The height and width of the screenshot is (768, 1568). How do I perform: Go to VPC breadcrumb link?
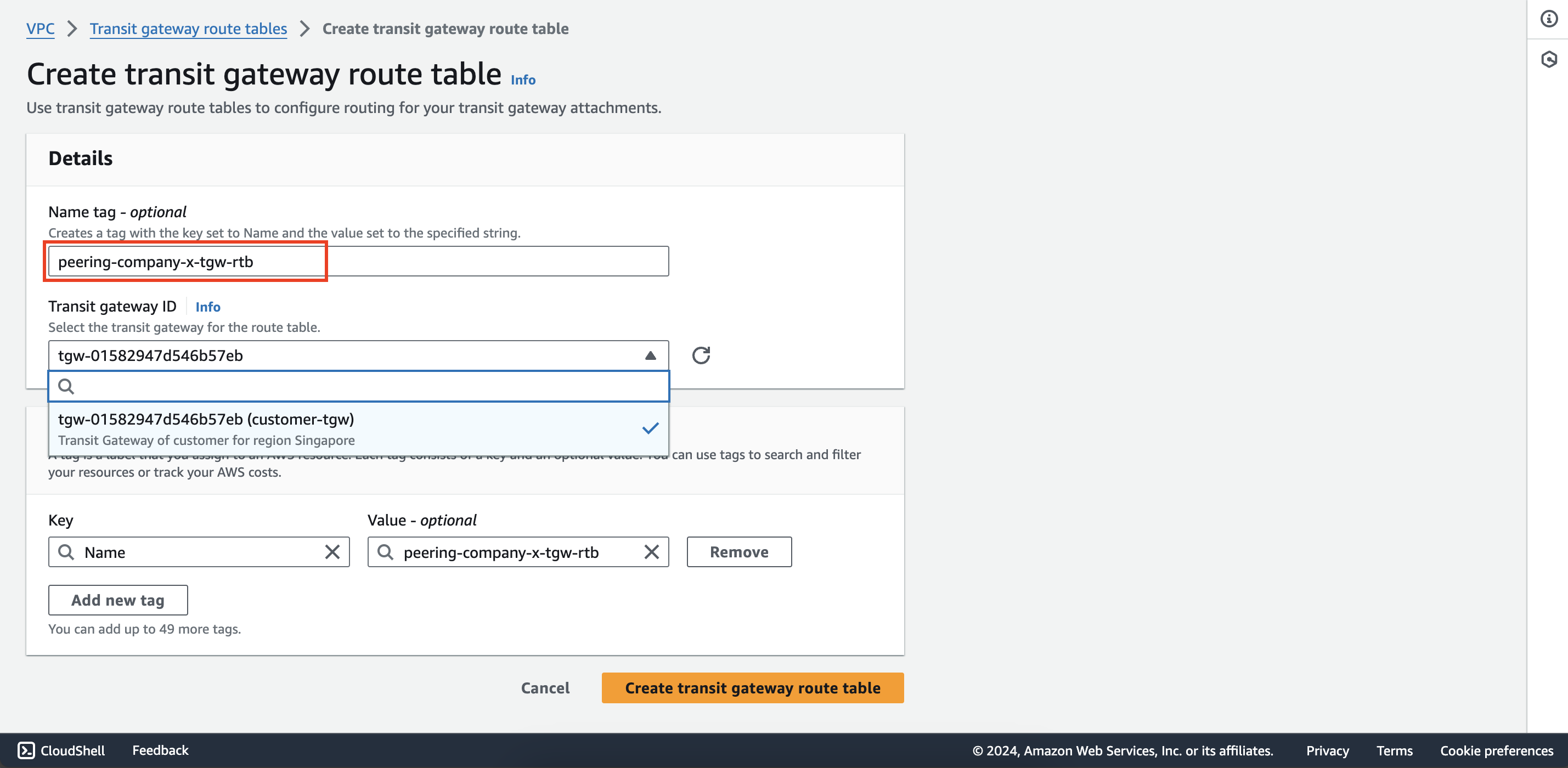[40, 29]
